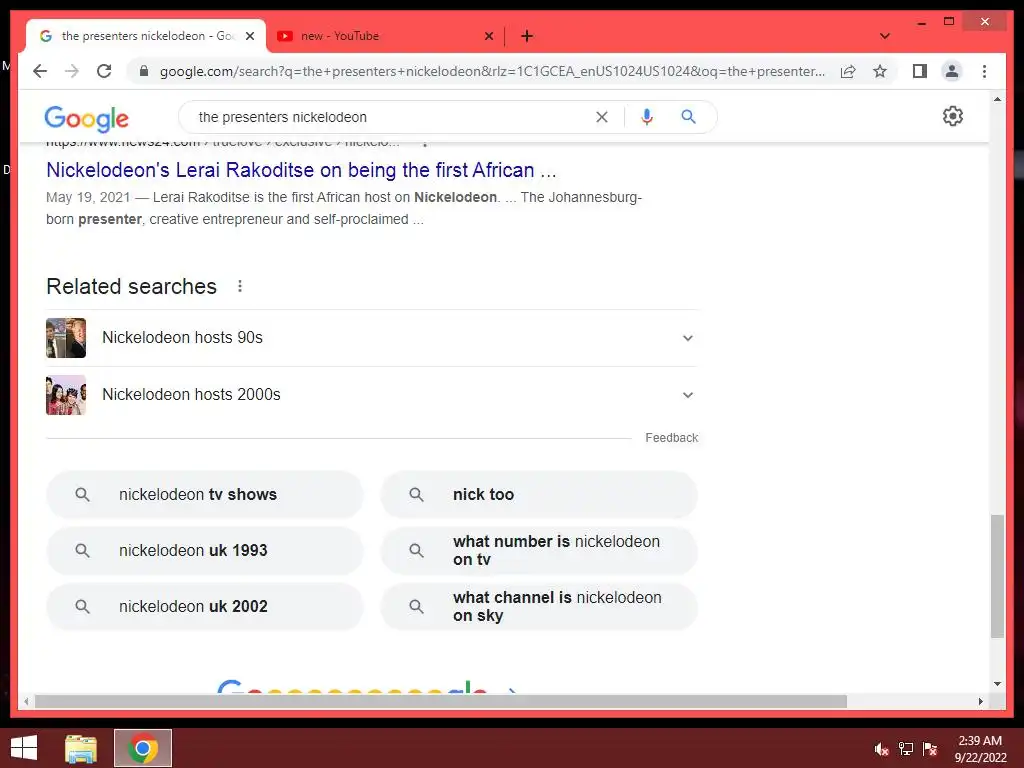Open Chrome three-dot menu
Viewport: 1024px width, 768px height.
984,71
